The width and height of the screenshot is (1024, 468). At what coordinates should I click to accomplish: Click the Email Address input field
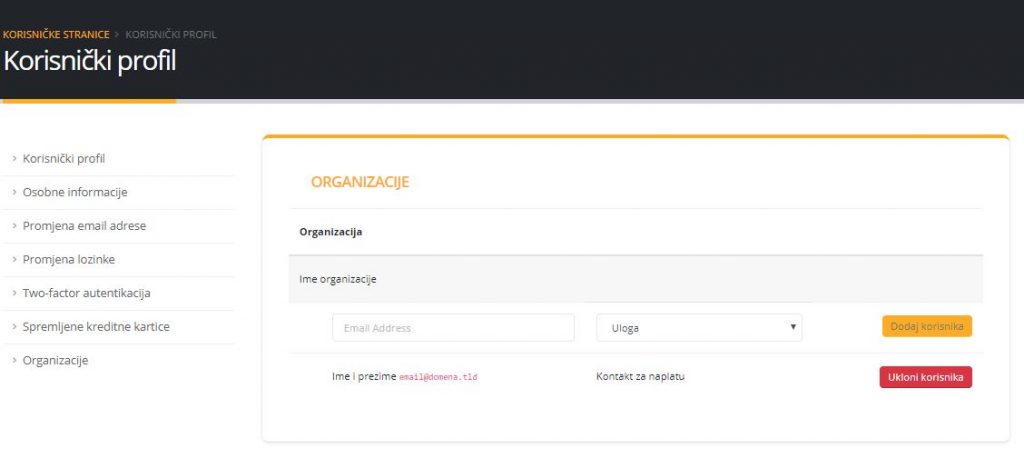[453, 328]
